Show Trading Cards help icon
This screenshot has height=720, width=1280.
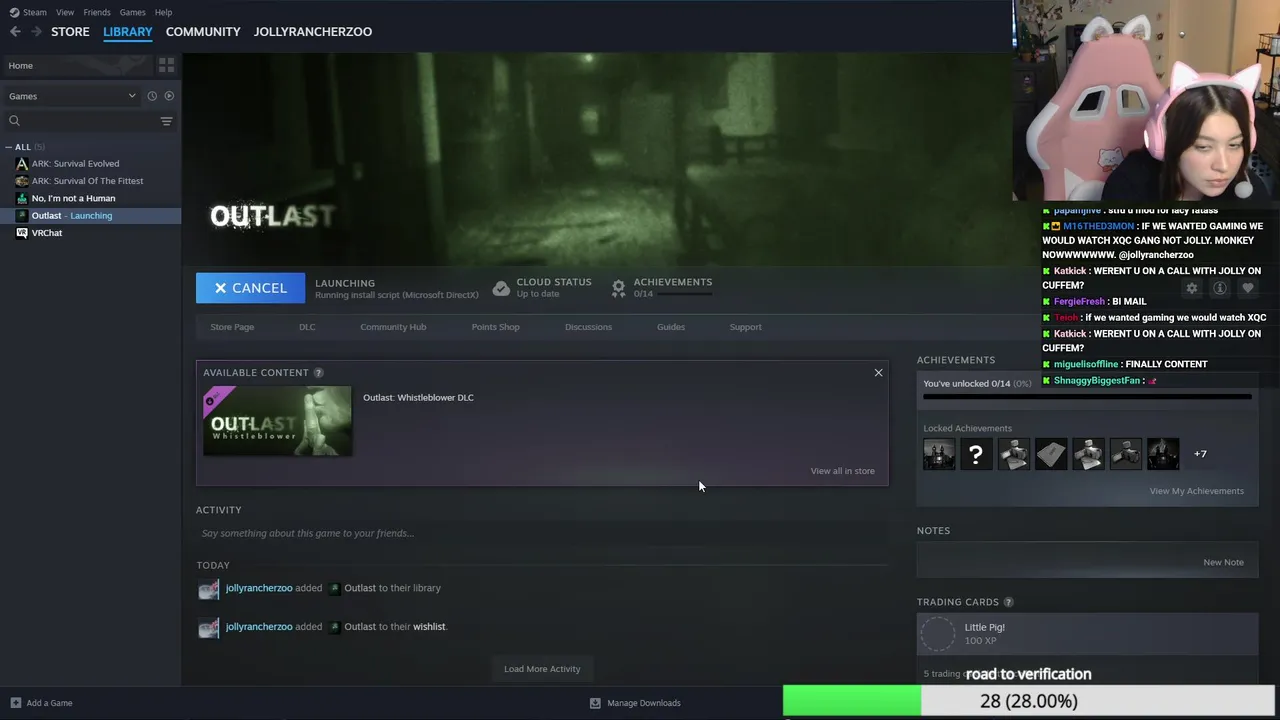tap(1008, 602)
